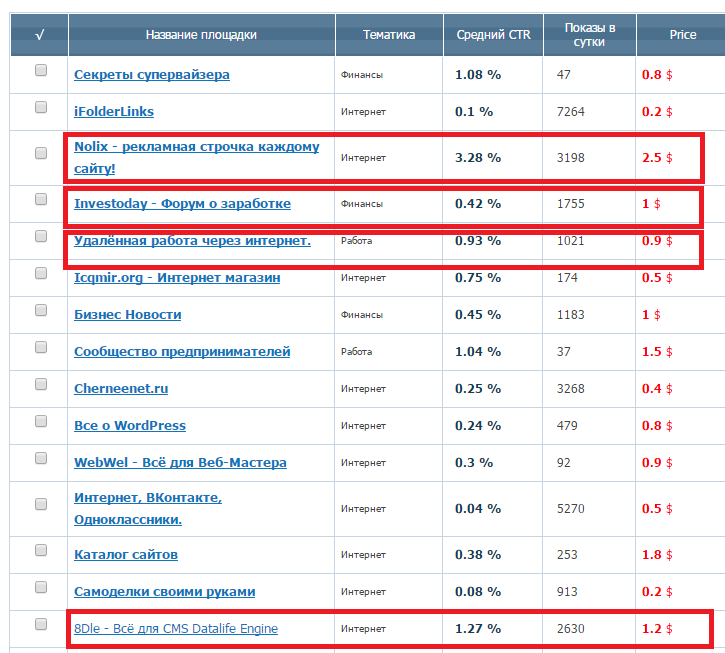Follow the Бизнес Новости link
Image resolution: width=725 pixels, height=653 pixels.
(128, 314)
